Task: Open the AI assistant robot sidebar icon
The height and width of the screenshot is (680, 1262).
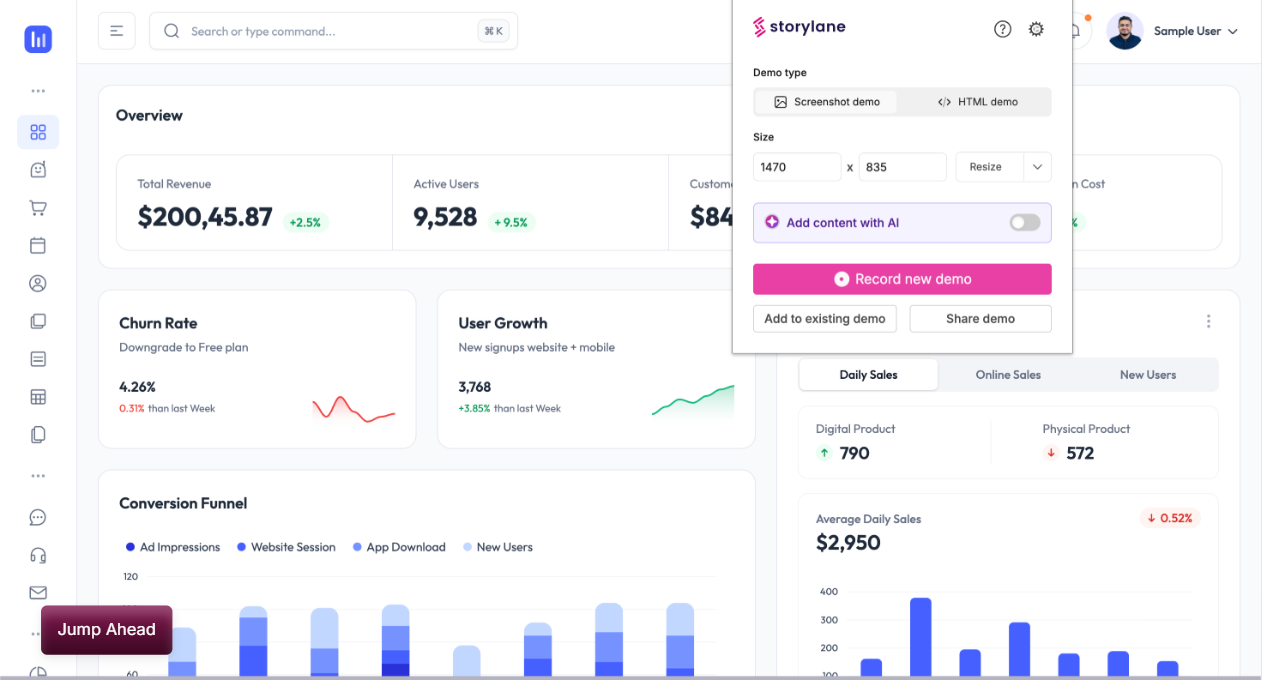Action: click(38, 170)
